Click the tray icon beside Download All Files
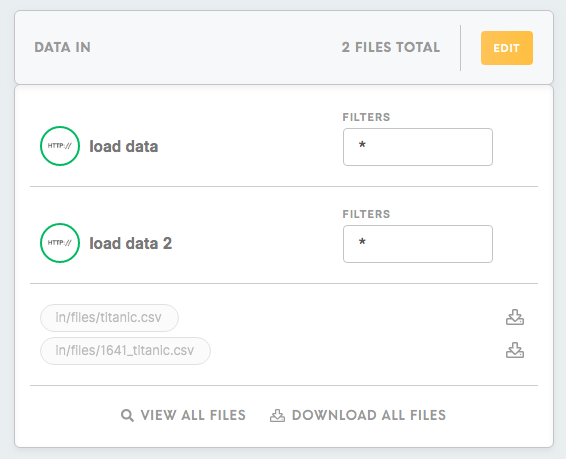The image size is (566, 459). tap(277, 415)
